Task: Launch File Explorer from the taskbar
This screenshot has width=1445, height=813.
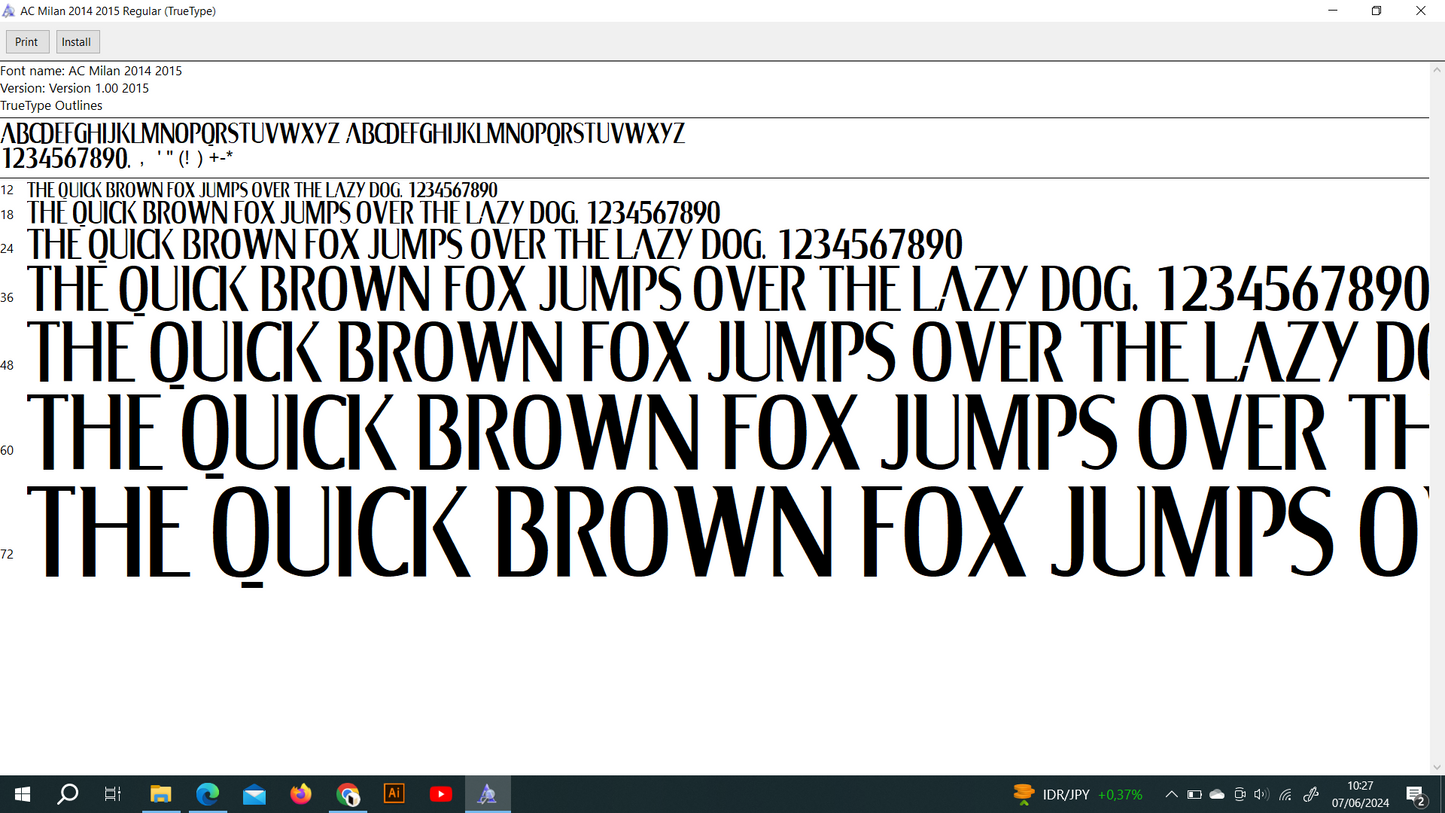Action: (161, 794)
